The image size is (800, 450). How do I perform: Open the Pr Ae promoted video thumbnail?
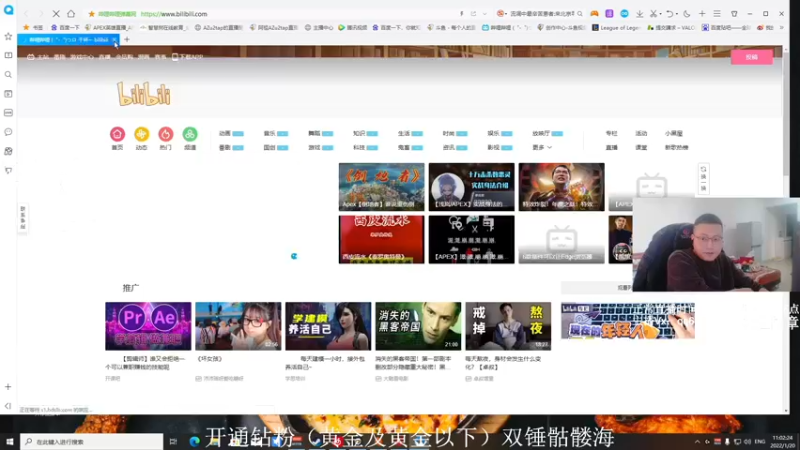(148, 326)
